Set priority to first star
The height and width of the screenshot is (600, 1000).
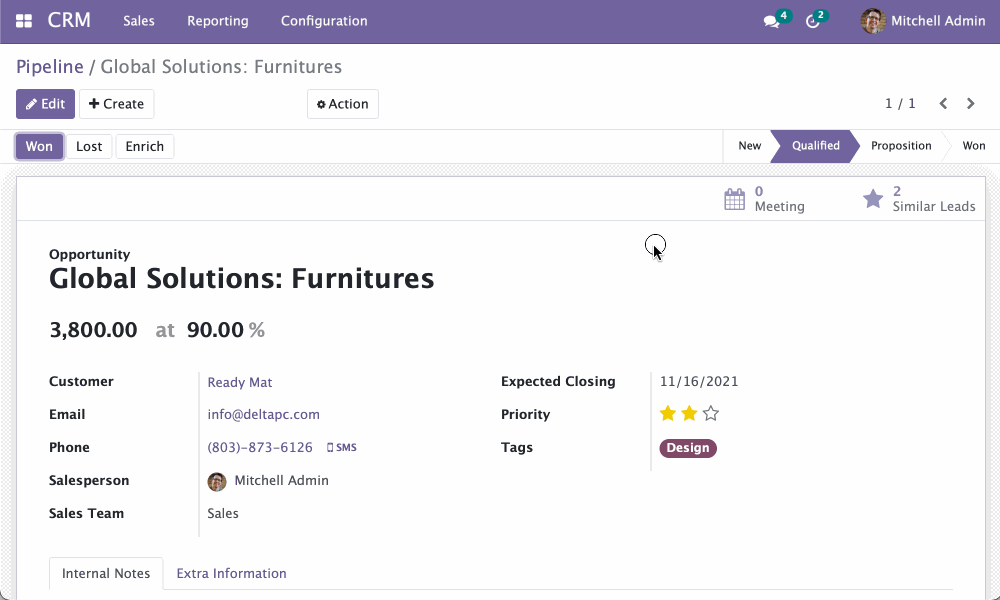pos(668,414)
